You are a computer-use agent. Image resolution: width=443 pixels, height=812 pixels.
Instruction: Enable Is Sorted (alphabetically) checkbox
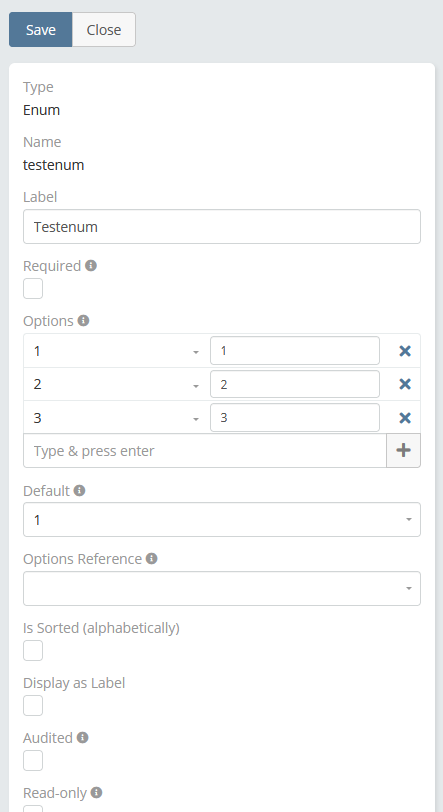33,650
